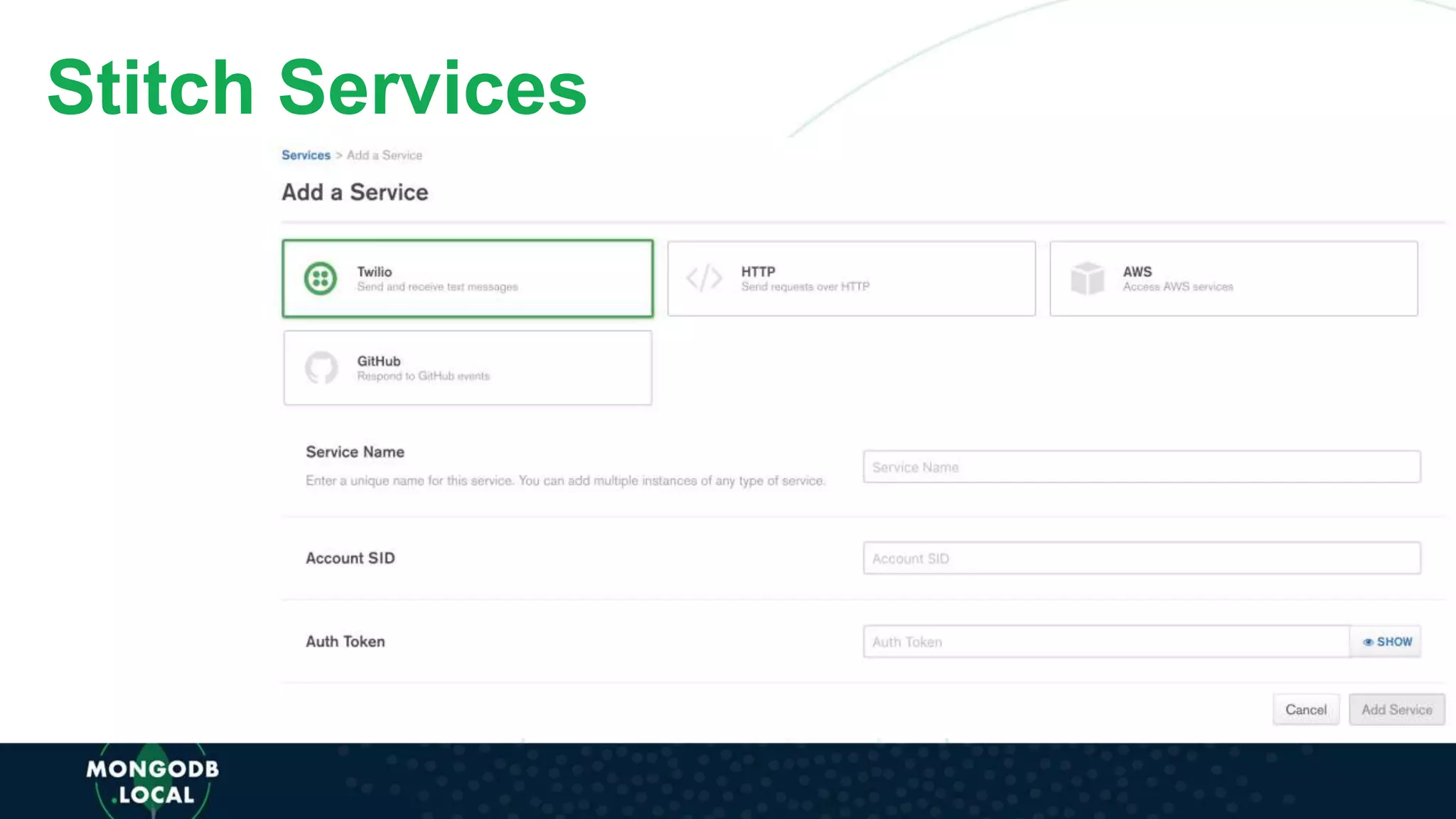This screenshot has height=819, width=1456.
Task: Click the Twilio logo icon
Action: [321, 279]
